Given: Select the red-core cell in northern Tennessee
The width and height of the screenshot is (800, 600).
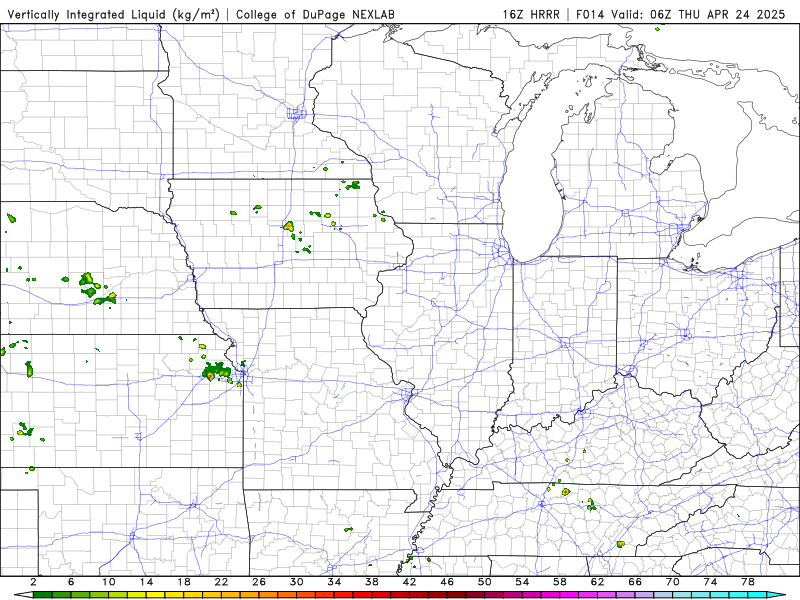Looking at the screenshot, I should coord(565,492).
